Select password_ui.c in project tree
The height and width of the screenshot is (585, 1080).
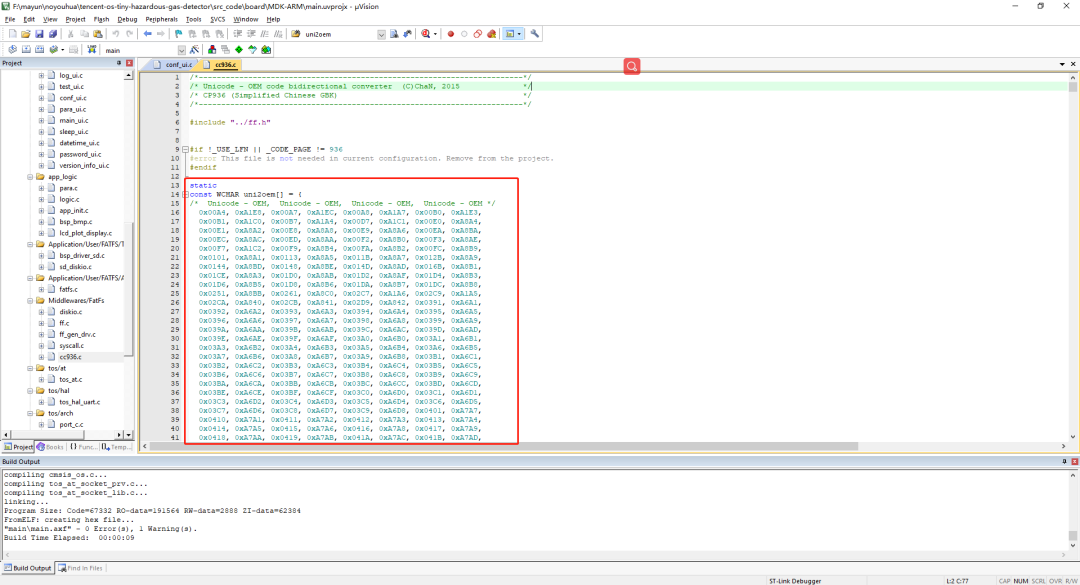(x=80, y=154)
